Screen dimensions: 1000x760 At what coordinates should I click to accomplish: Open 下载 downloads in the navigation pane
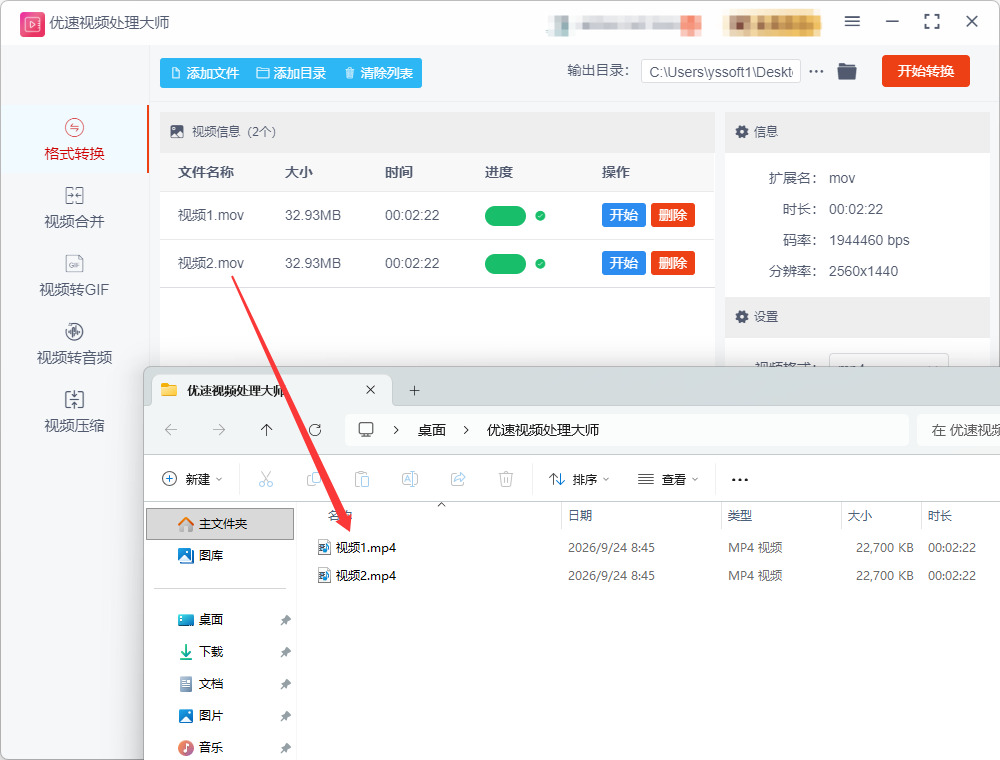point(210,652)
